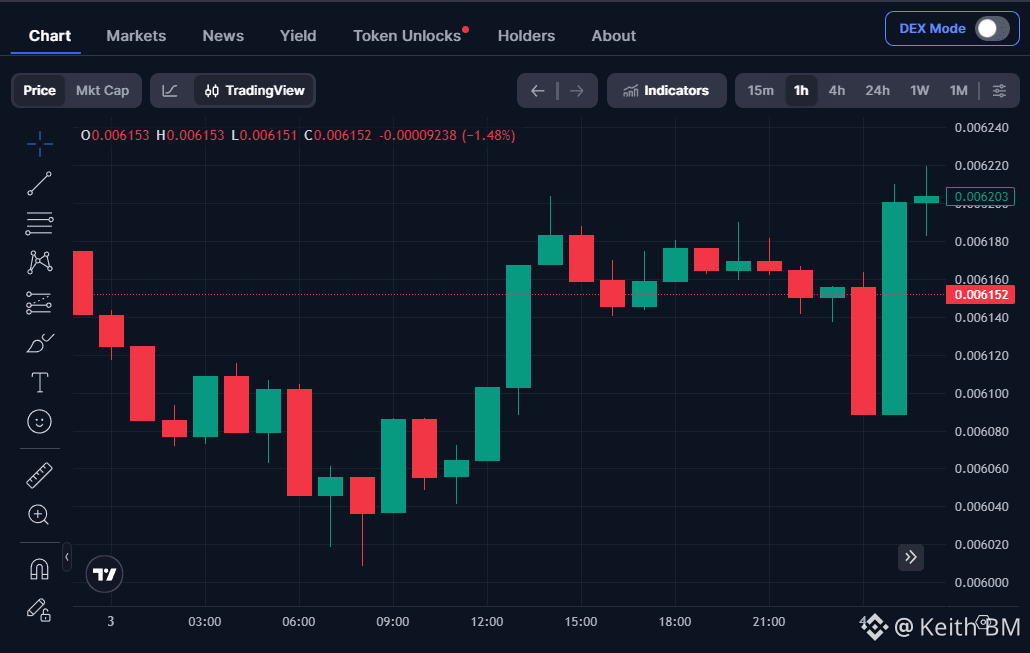
Task: Click the 09:00 time axis label
Action: [393, 621]
